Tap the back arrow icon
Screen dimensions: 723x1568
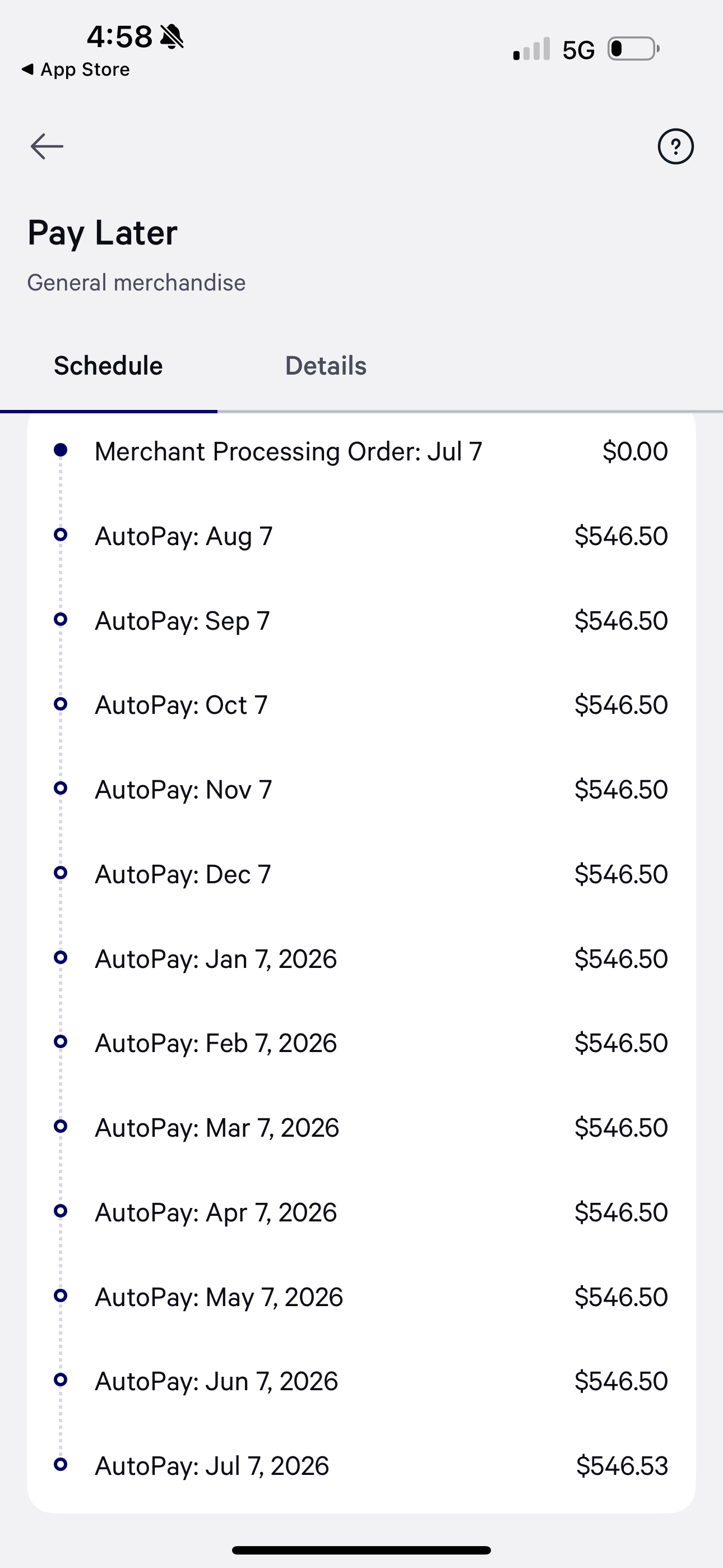point(47,147)
